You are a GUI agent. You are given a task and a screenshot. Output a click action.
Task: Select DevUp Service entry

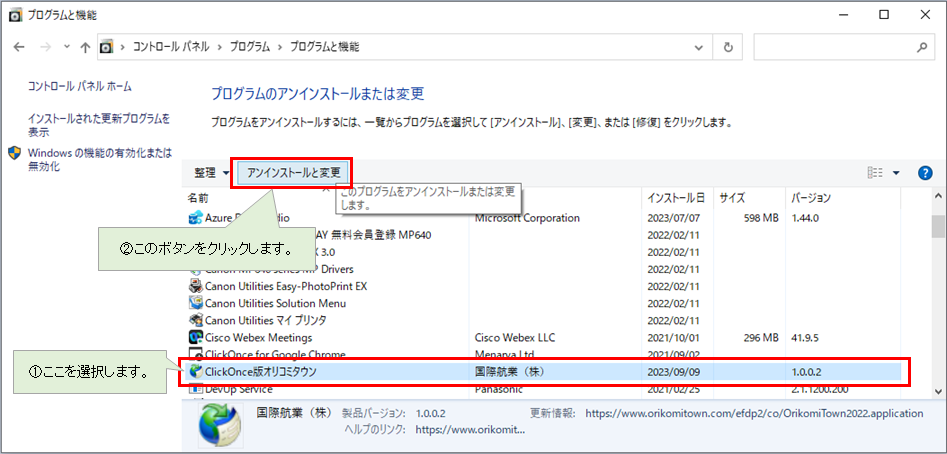tap(544, 389)
